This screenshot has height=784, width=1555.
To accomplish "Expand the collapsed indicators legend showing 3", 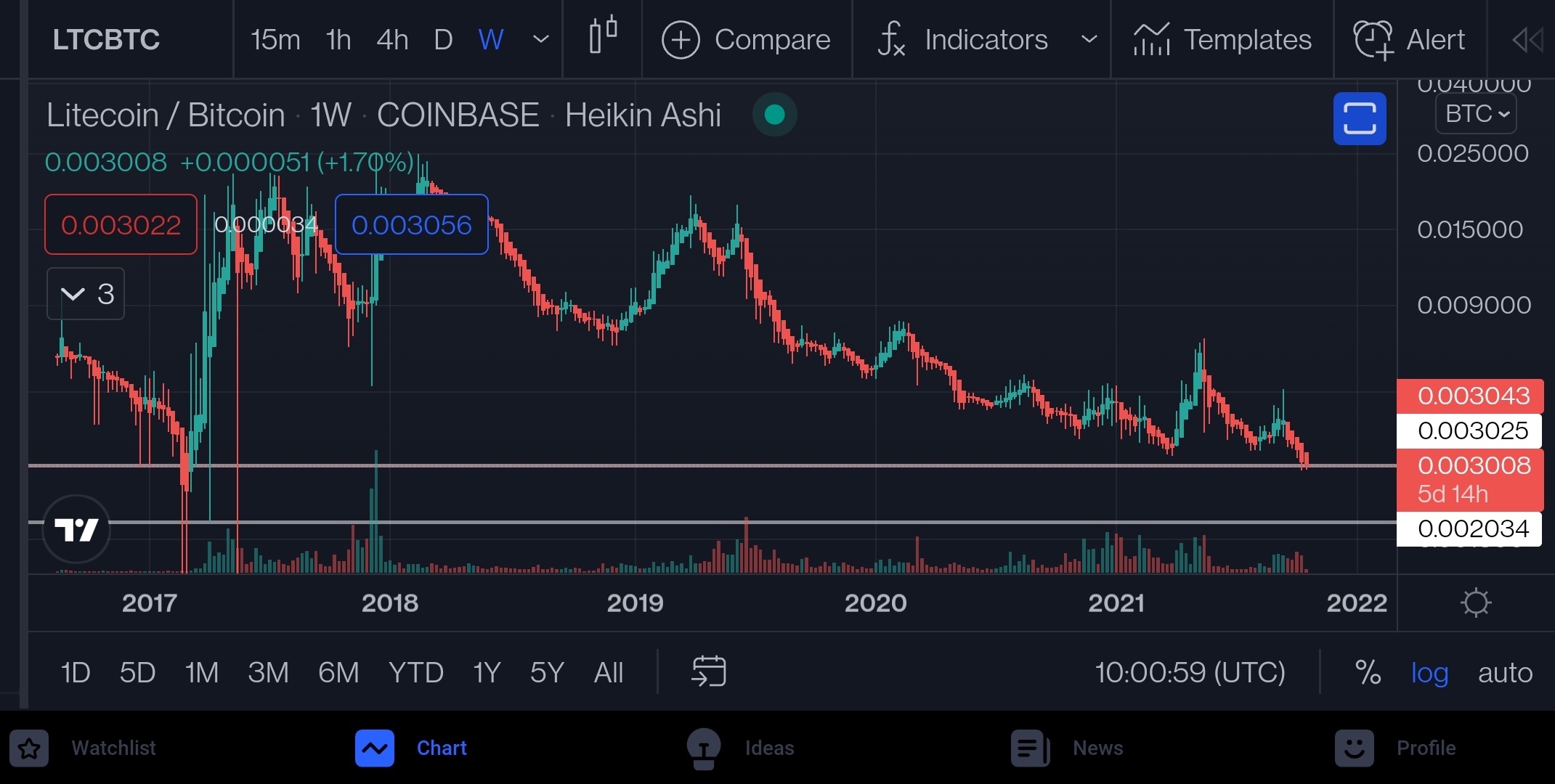I will tap(86, 294).
